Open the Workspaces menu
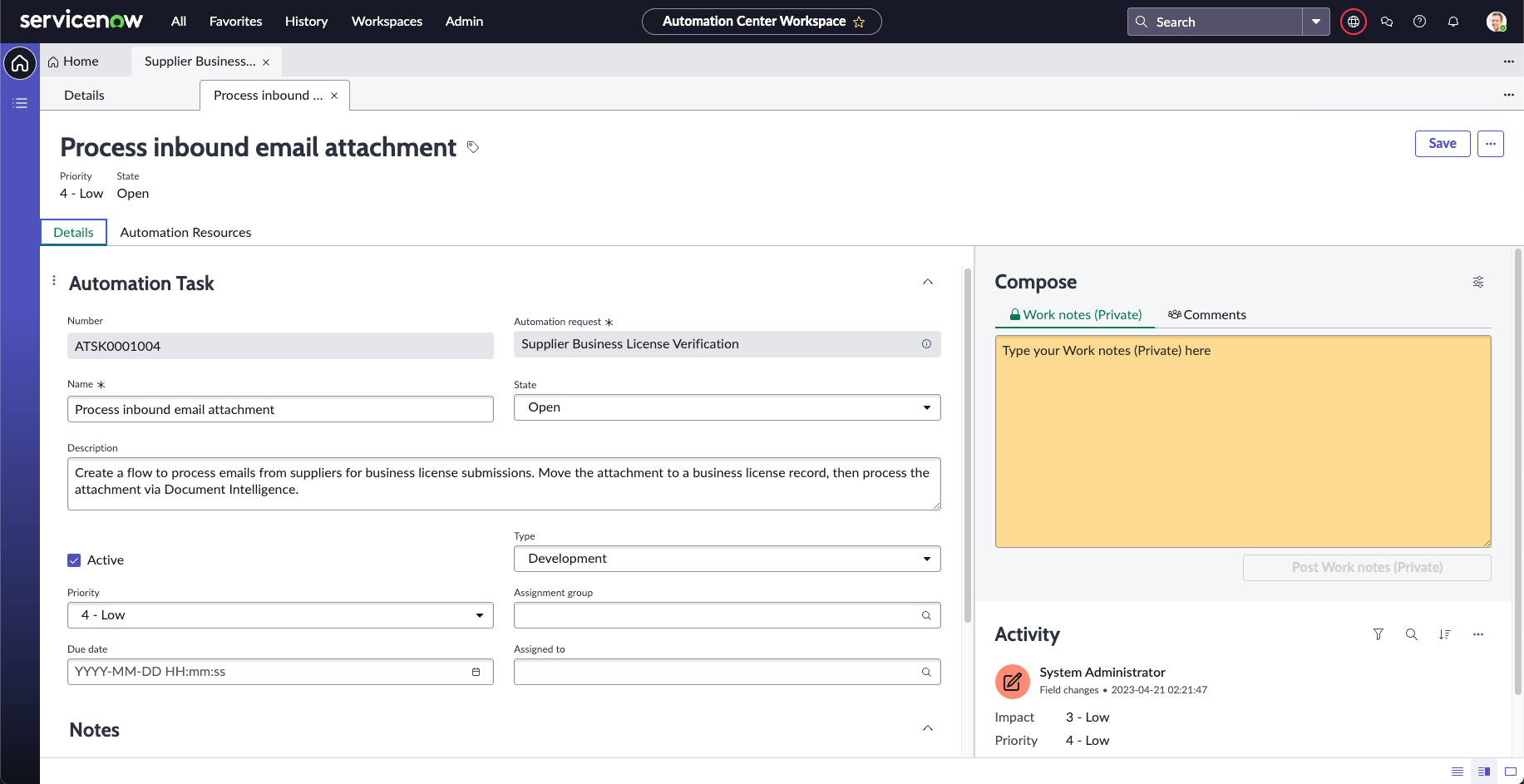 [387, 22]
